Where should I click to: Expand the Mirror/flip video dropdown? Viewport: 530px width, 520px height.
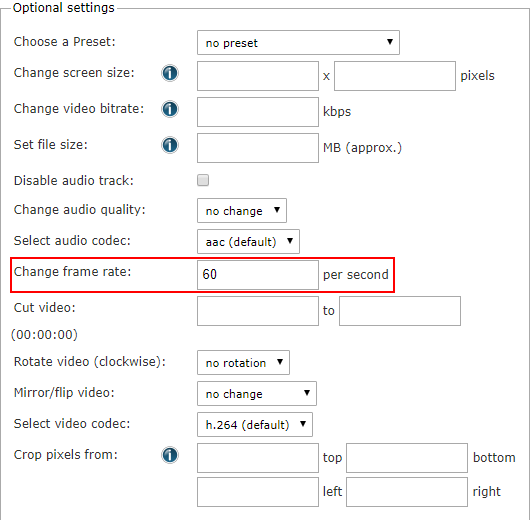257,394
